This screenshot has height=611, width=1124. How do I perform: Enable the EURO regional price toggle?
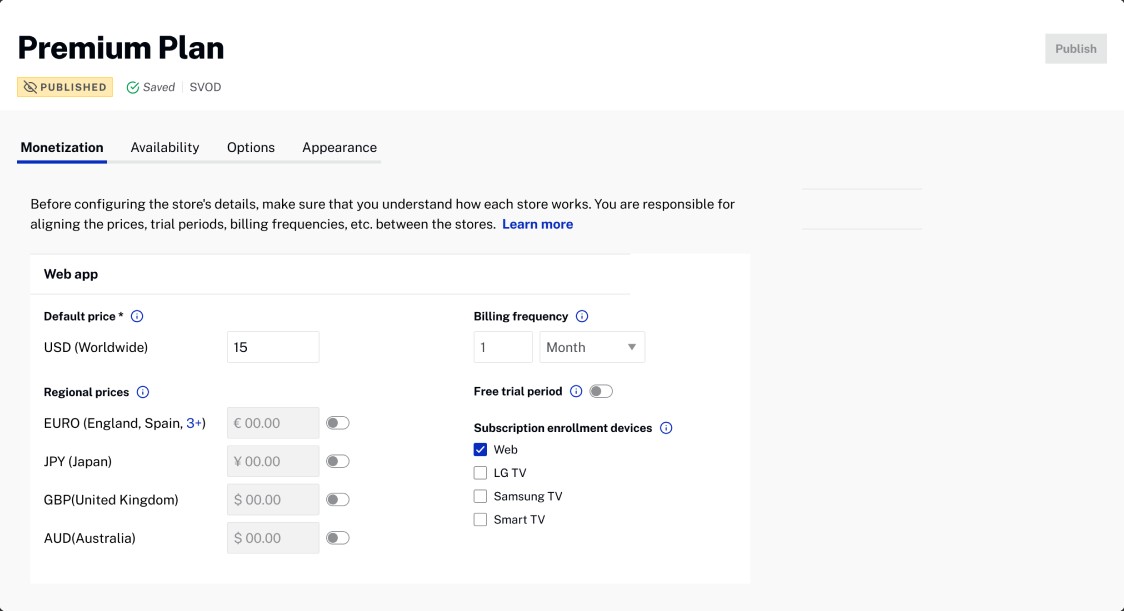(x=338, y=423)
